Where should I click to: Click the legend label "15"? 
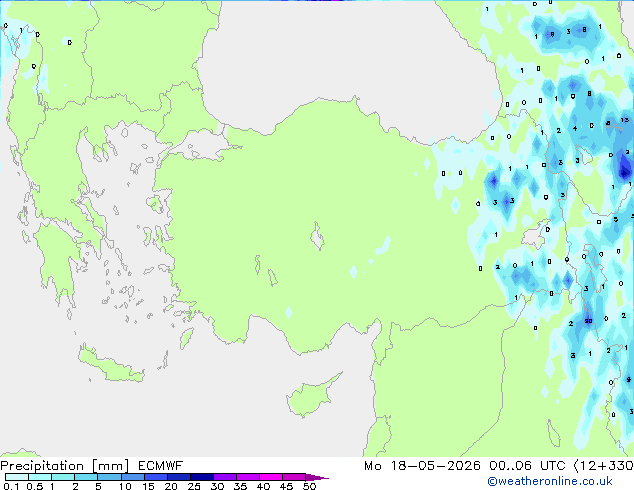148,486
